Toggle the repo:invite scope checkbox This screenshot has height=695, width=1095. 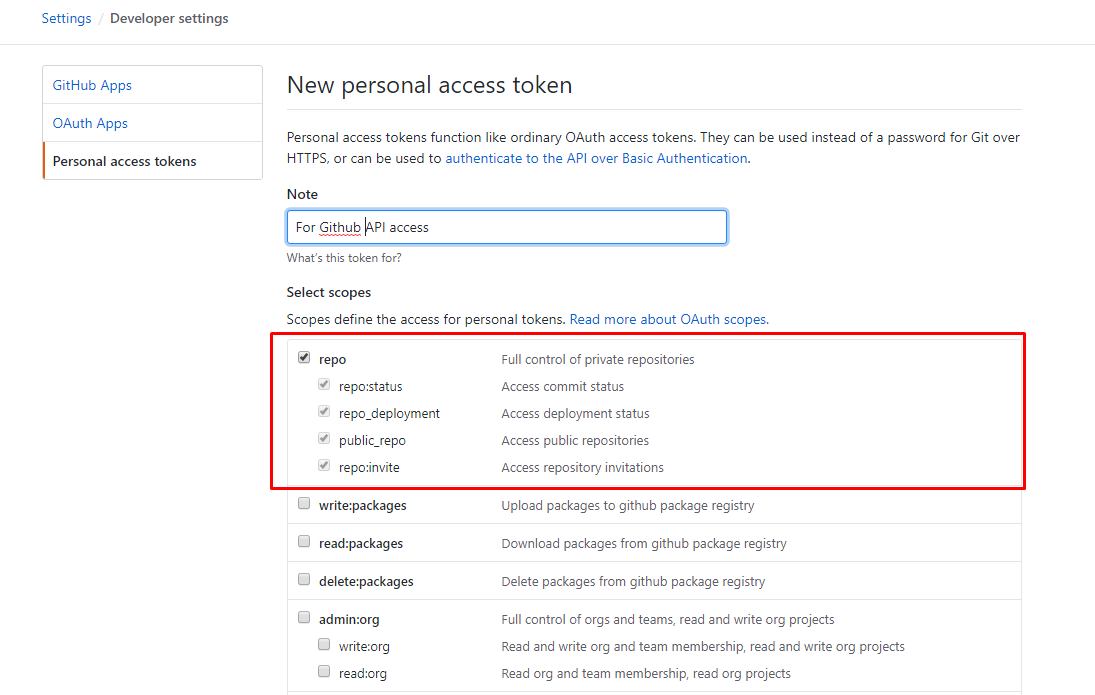324,466
